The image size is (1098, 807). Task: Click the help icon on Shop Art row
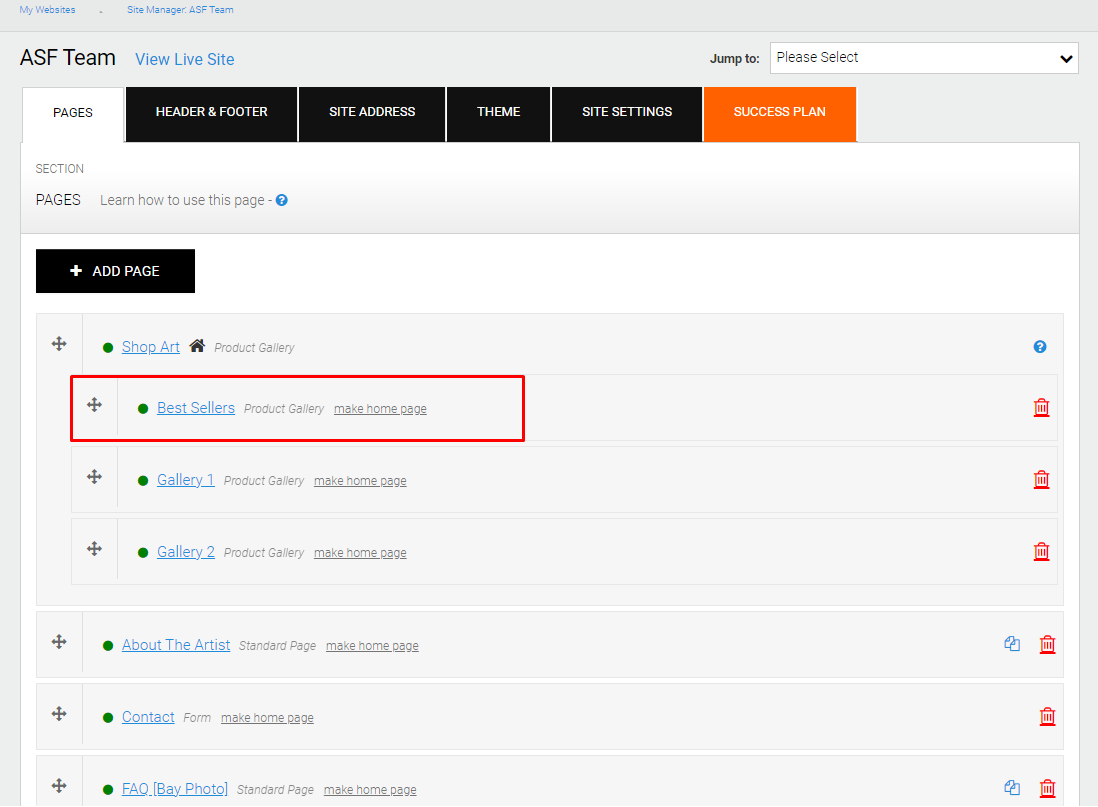point(1040,347)
